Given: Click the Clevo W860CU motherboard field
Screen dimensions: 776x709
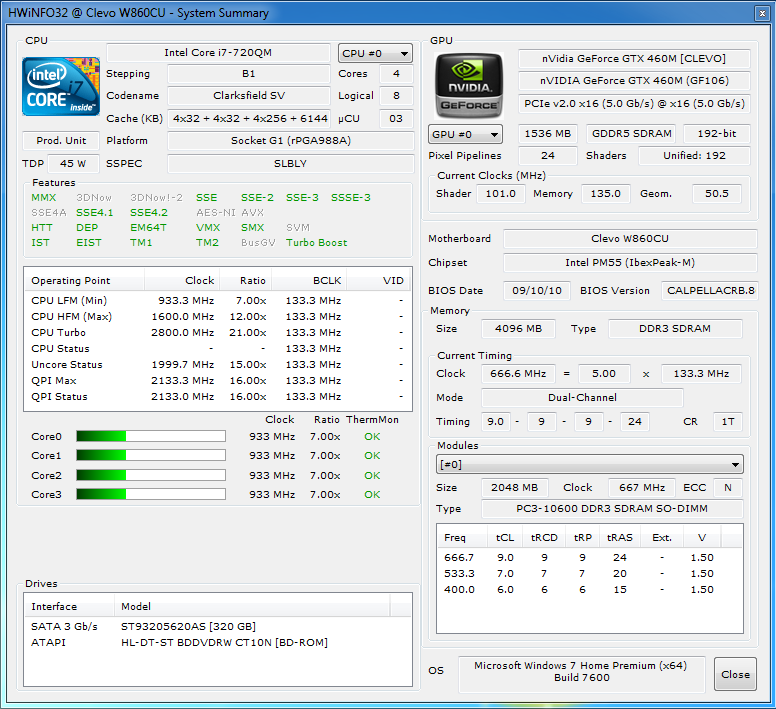Looking at the screenshot, I should pos(630,238).
